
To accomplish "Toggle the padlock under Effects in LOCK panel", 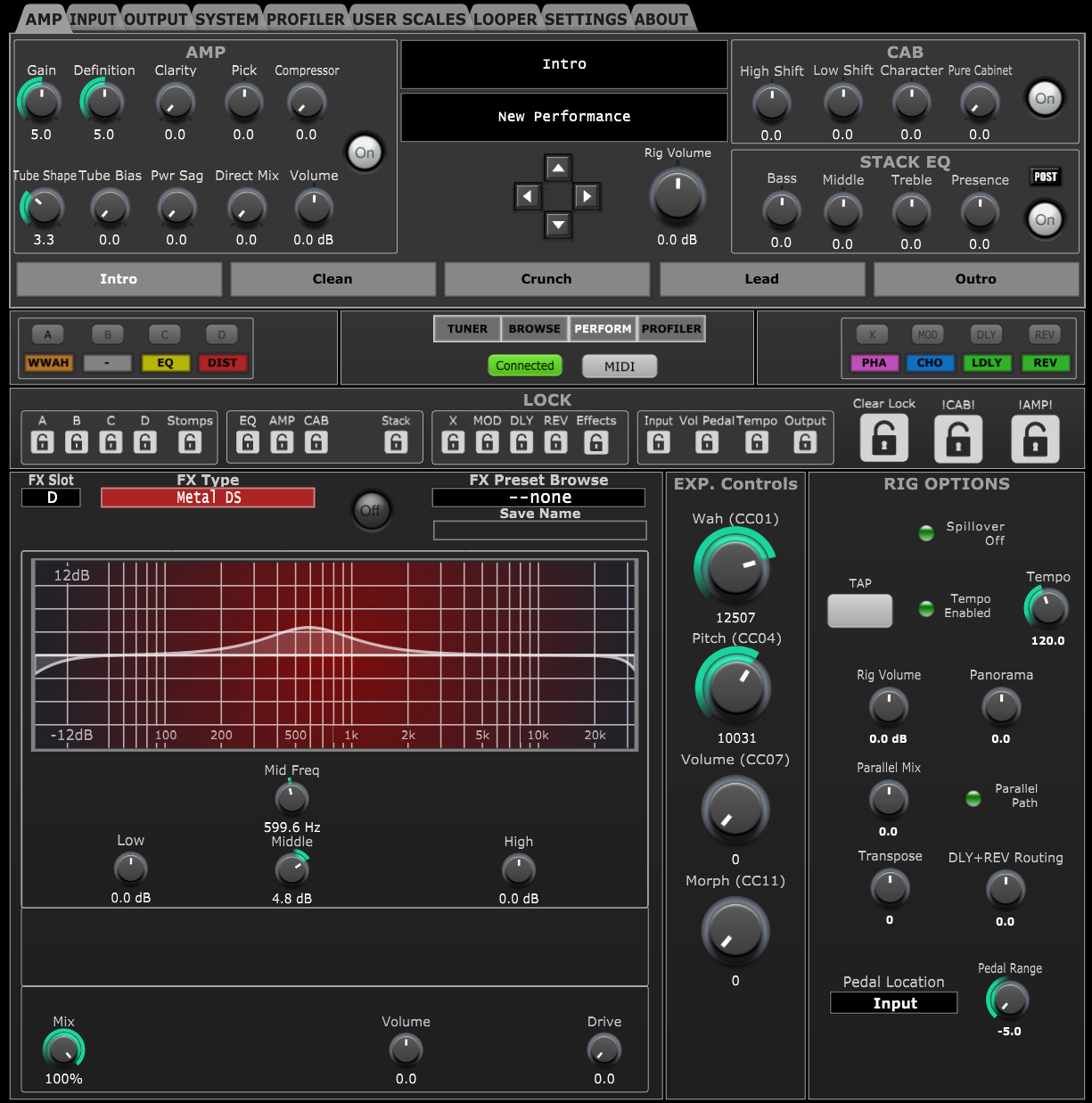I will [x=596, y=441].
